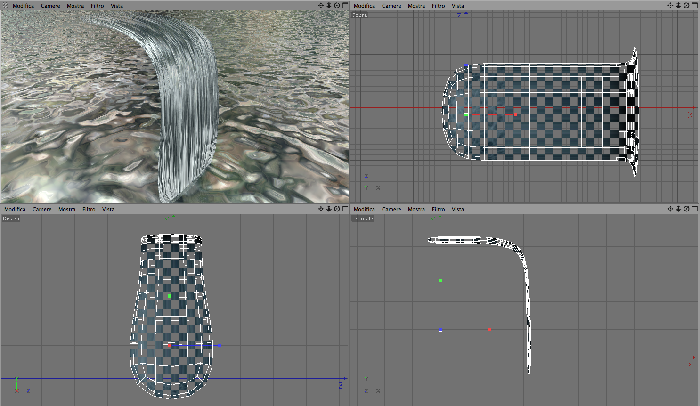The width and height of the screenshot is (700, 406).
Task: Grab the green axis handle in the top (Sopra) viewport
Action: [x=466, y=115]
